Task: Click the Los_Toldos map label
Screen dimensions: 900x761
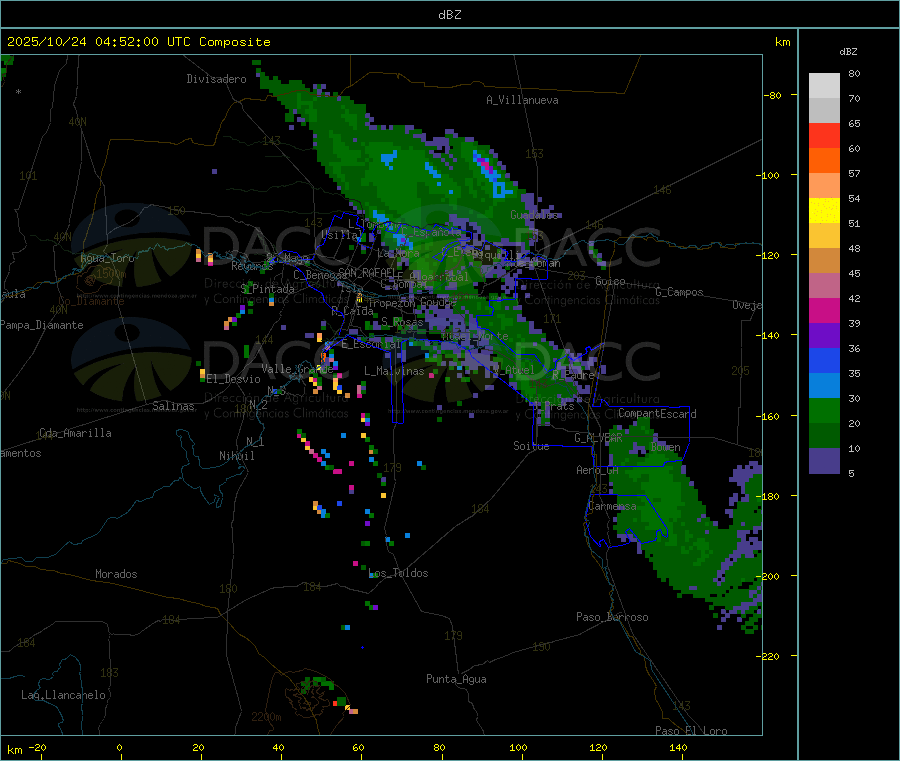Action: pyautogui.click(x=398, y=573)
